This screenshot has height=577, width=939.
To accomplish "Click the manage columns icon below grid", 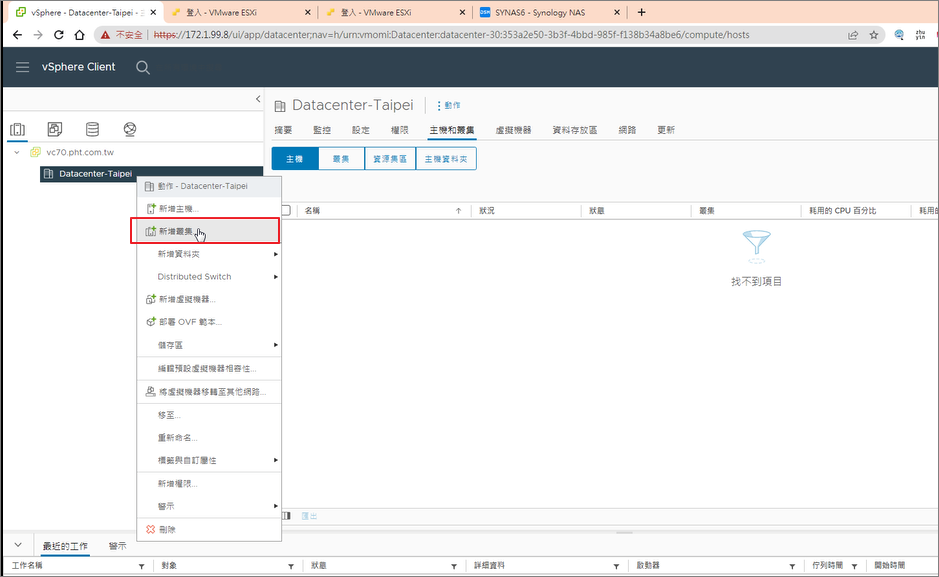I will click(x=286, y=516).
